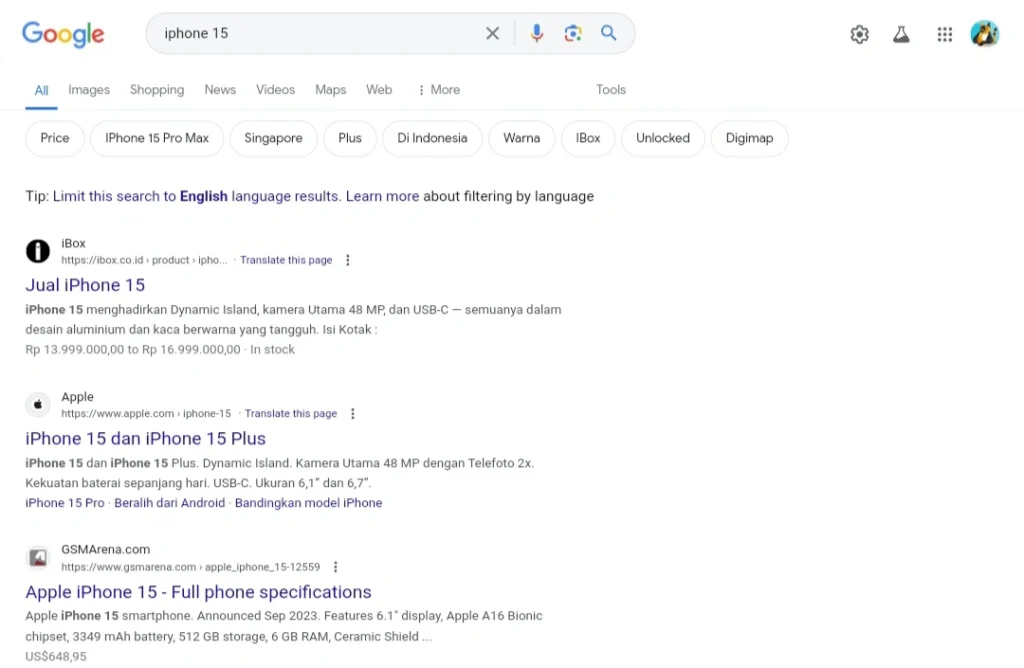Click the magnifier search icon
1024x668 pixels.
(x=609, y=33)
